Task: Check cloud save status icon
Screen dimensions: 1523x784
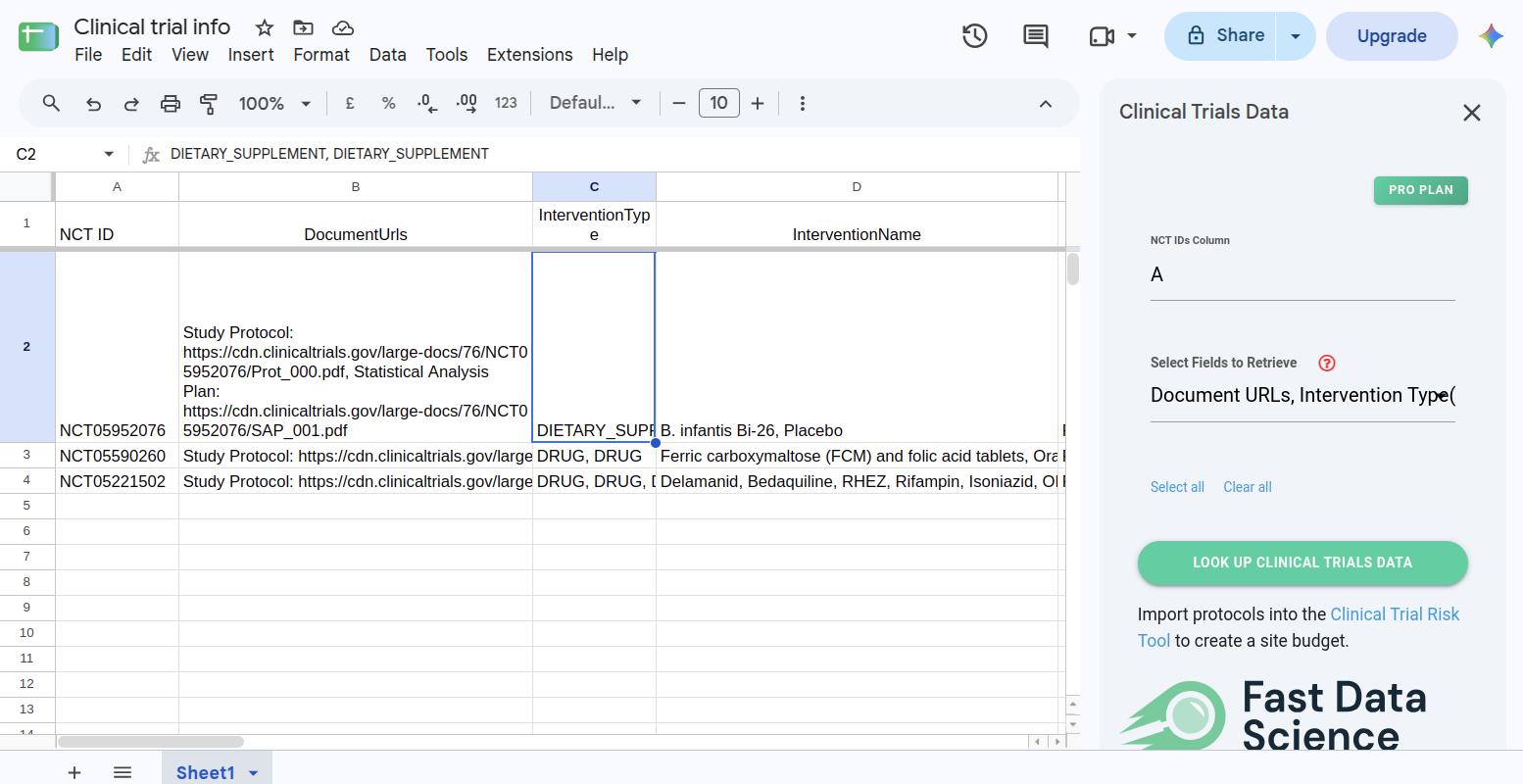Action: [343, 27]
